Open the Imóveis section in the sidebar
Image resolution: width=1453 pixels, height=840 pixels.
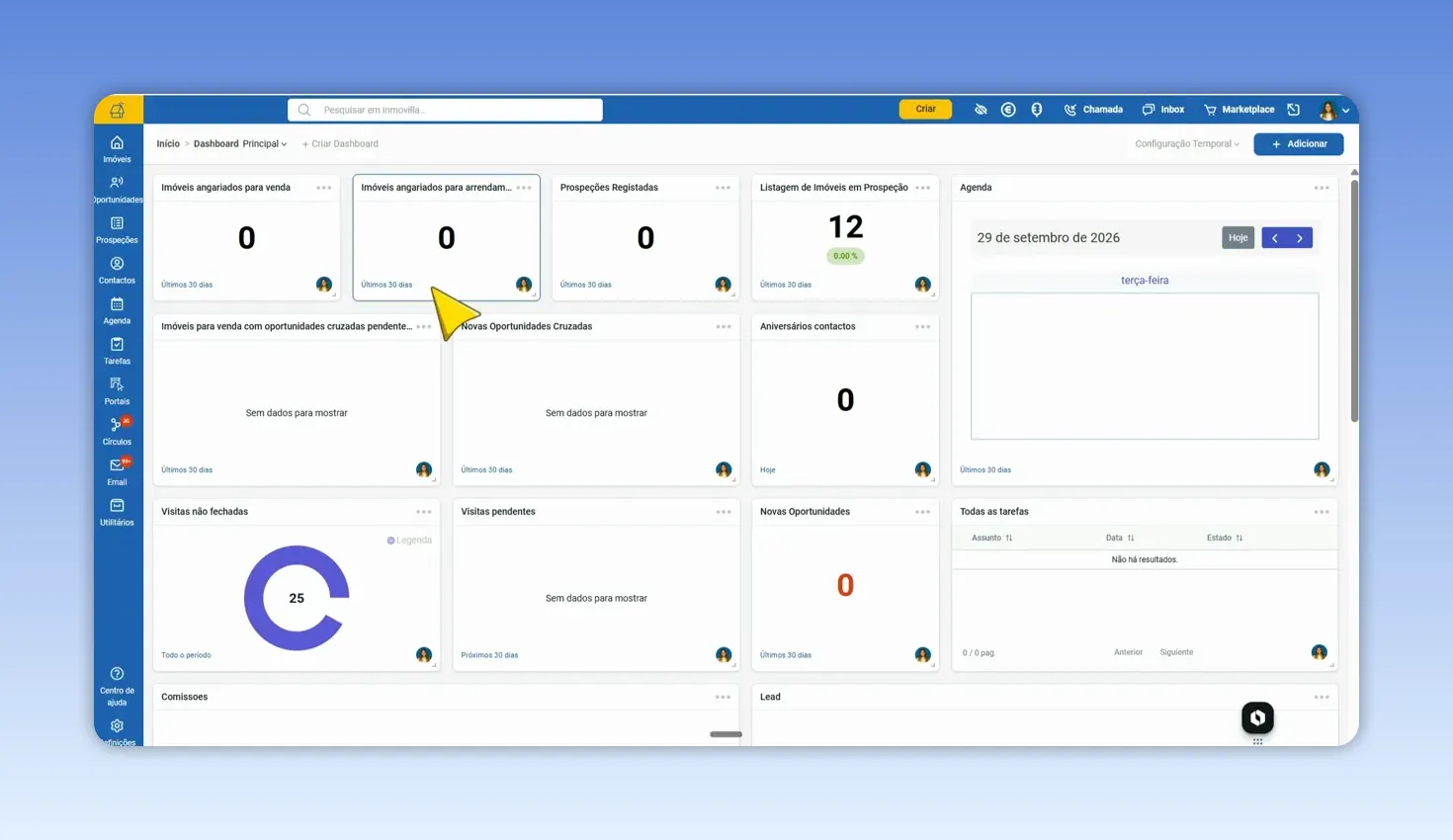coord(117,149)
